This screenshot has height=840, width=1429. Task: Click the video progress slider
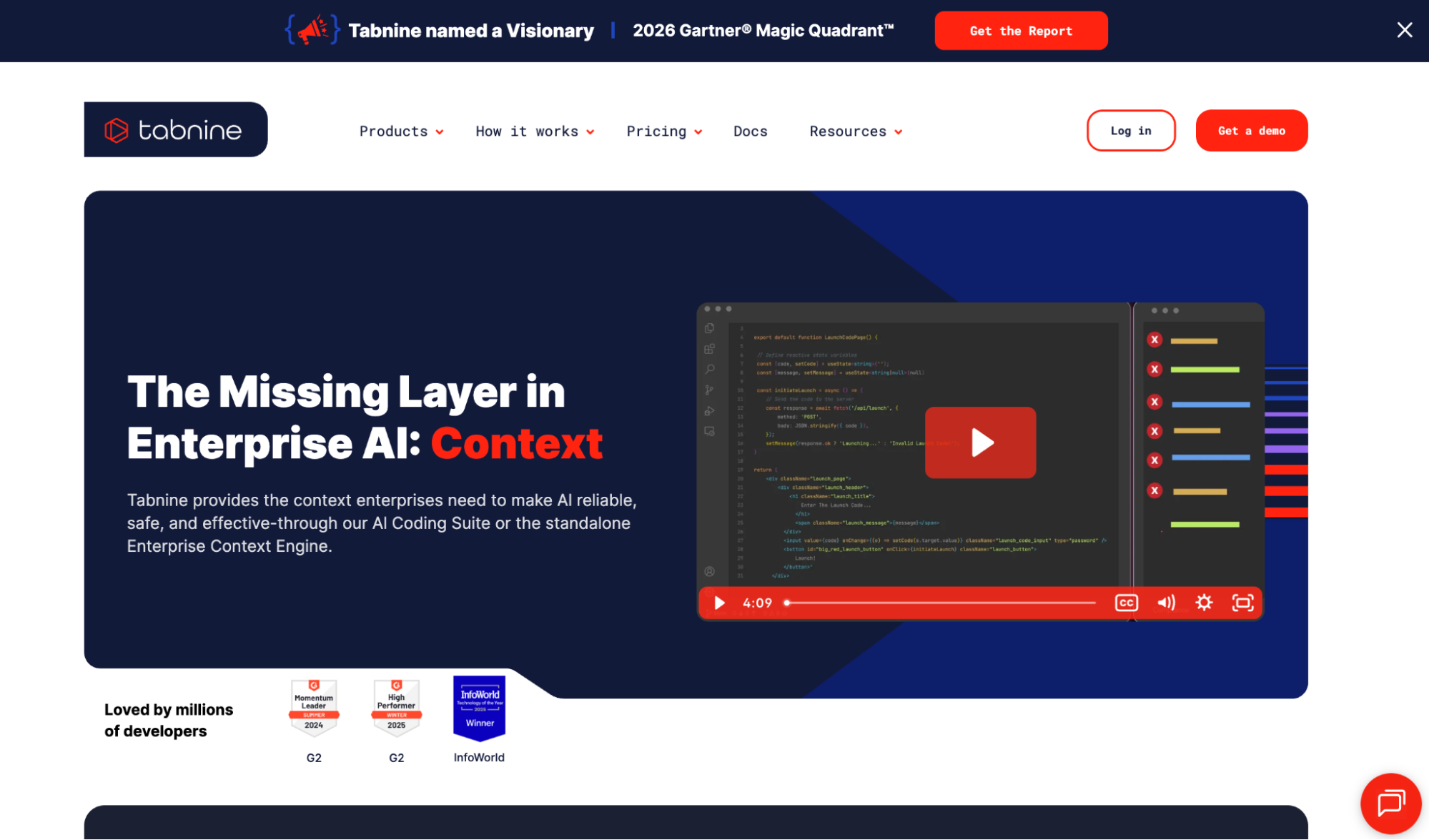tap(941, 603)
